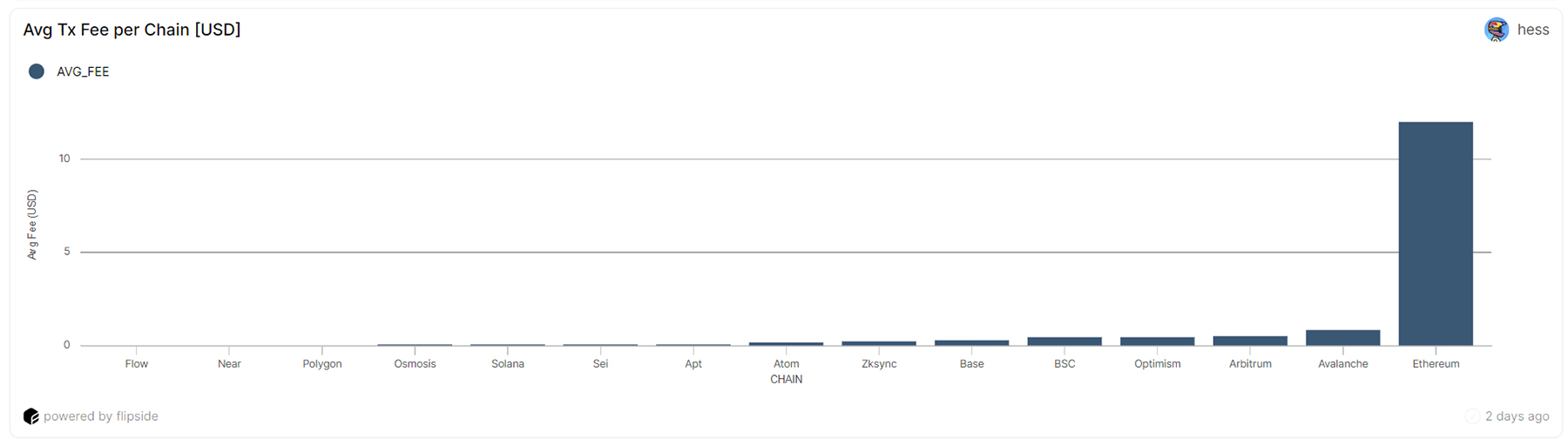Select the Avalanche bar in the chart

[x=1342, y=338]
